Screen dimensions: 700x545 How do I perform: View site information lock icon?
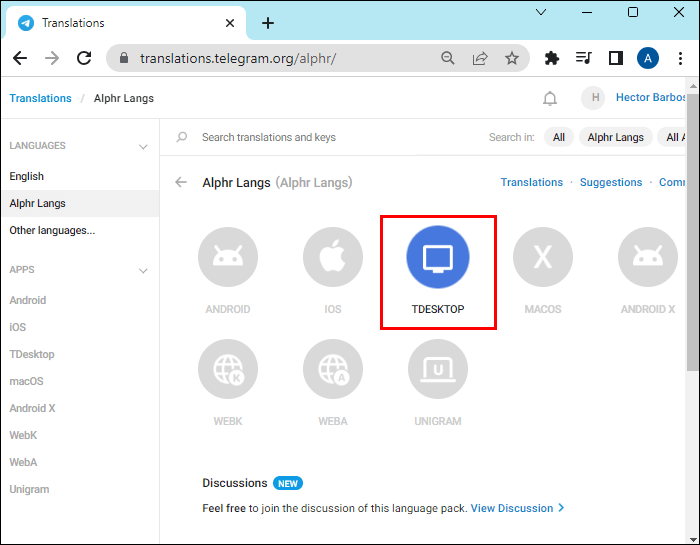[x=124, y=58]
